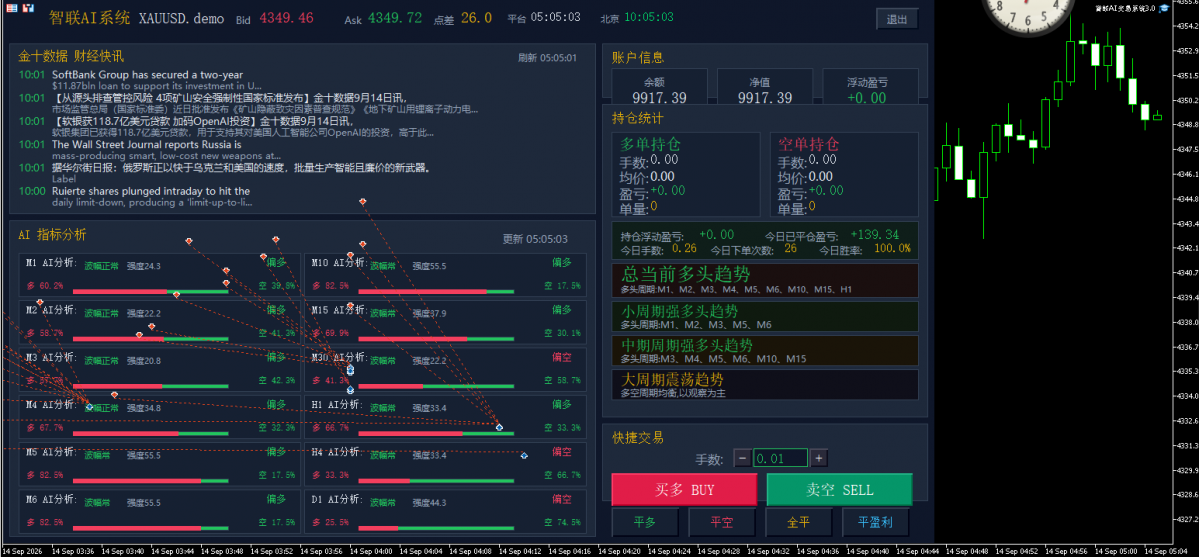Click the M2 AI分析 row label

click(50, 310)
